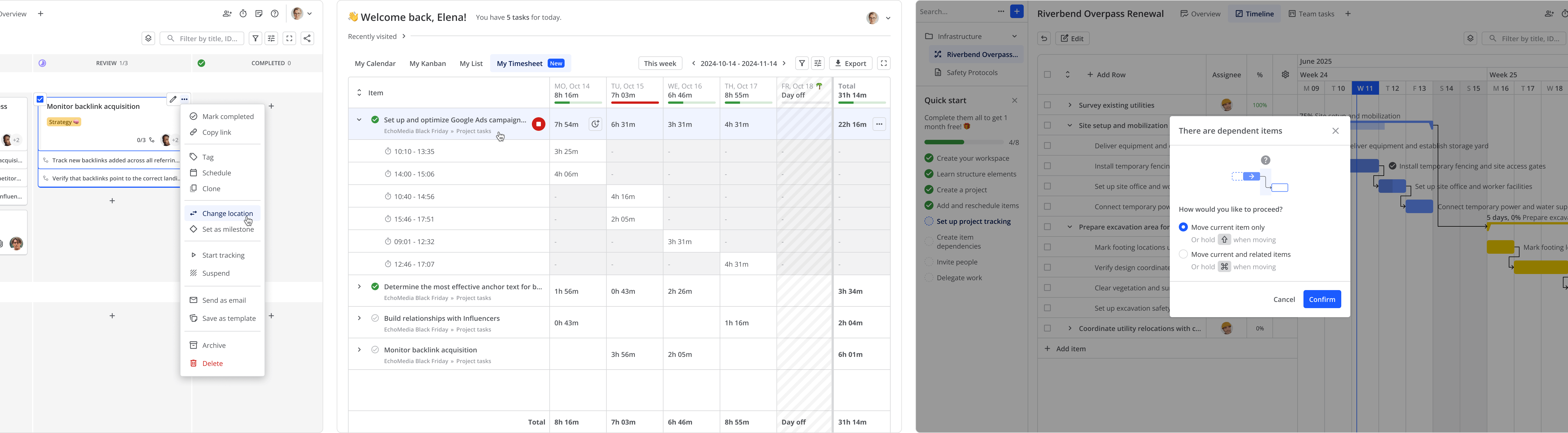Viewport: 1568px width, 433px height.
Task: Click the share icon on kanban toolbar
Action: [307, 38]
